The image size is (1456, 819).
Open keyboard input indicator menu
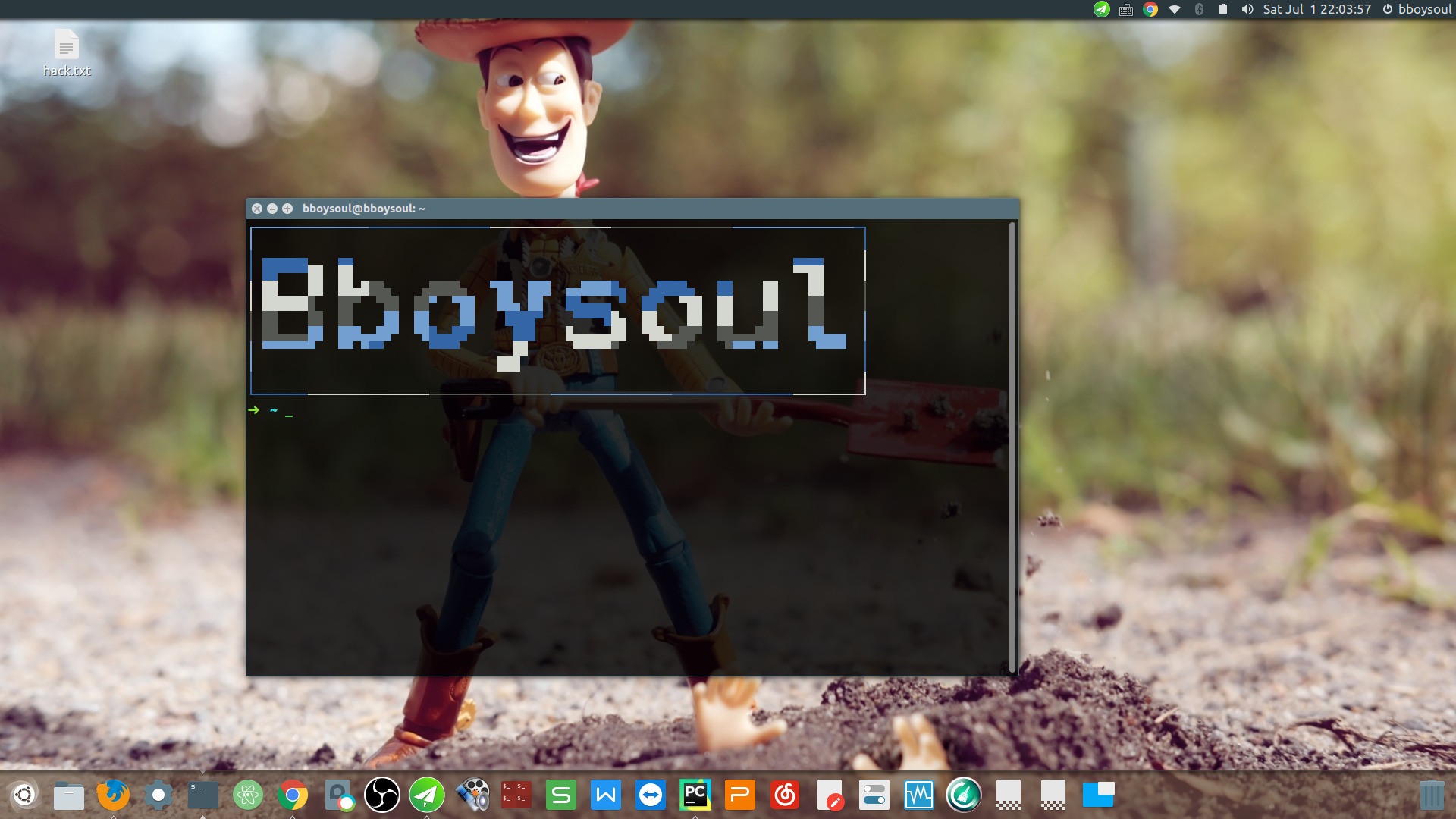coord(1126,9)
